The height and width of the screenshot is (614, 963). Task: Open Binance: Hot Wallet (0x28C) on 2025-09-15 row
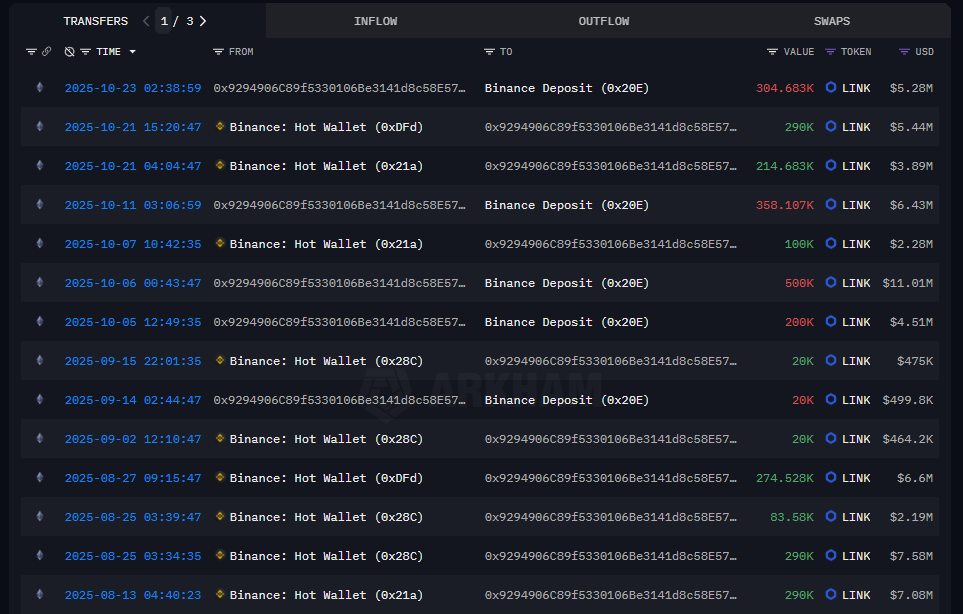tap(326, 361)
